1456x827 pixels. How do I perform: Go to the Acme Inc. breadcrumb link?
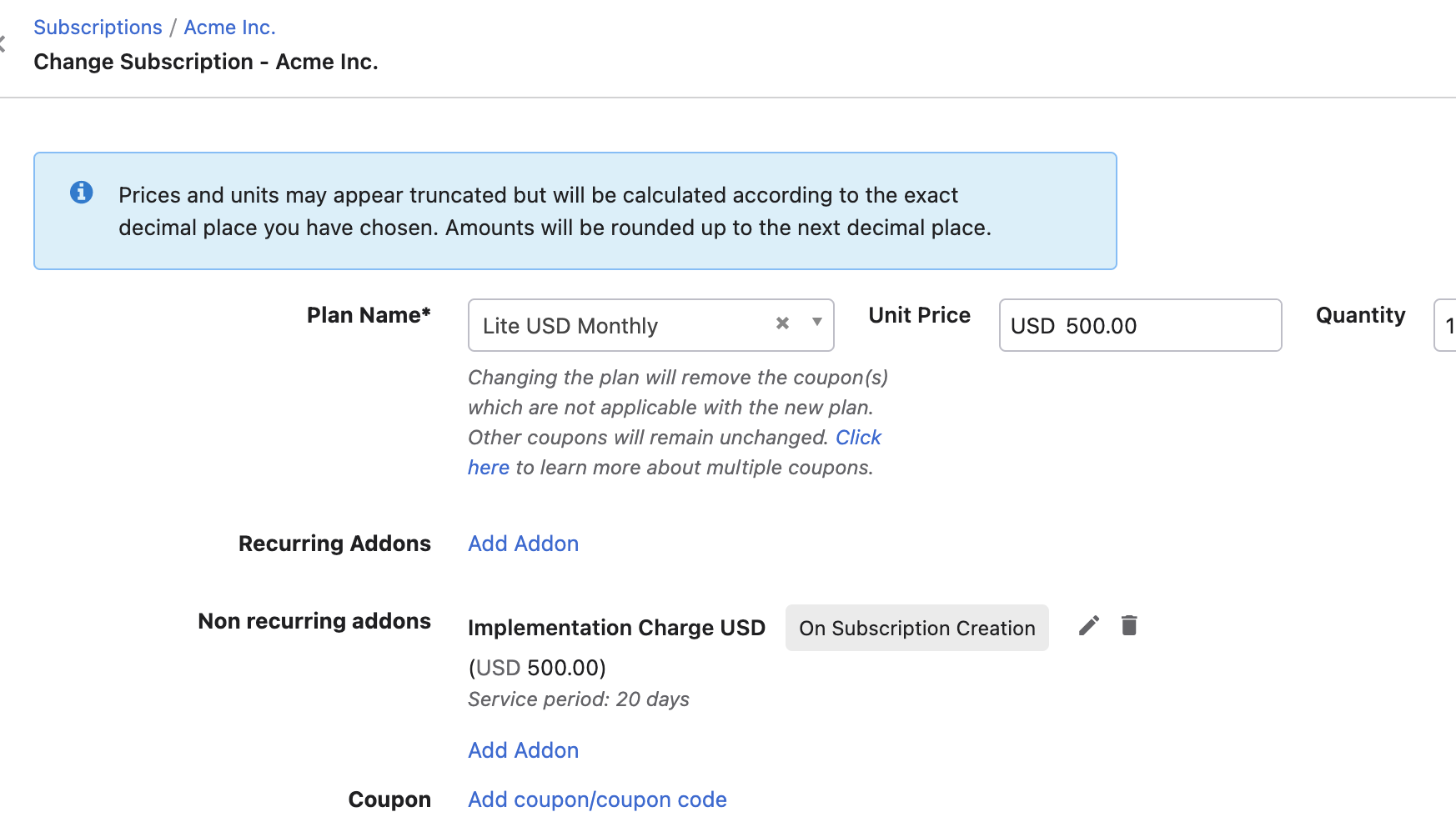[229, 28]
